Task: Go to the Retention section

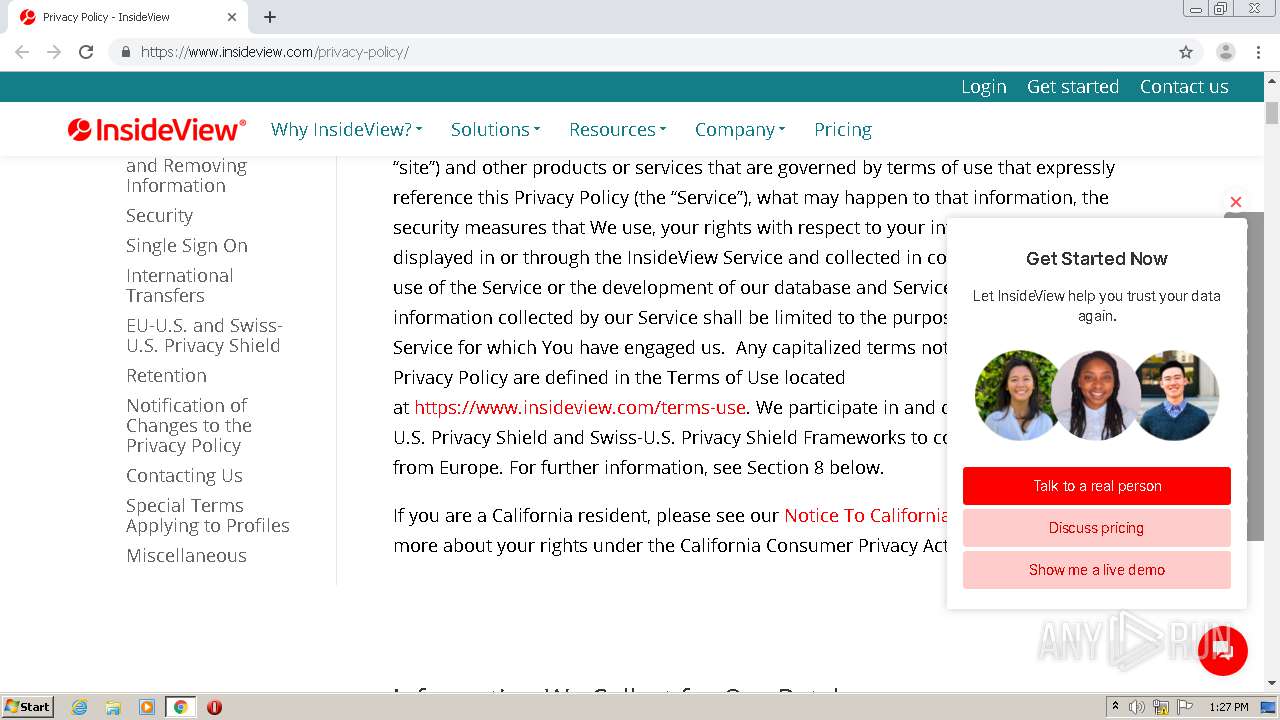Action: 166,375
